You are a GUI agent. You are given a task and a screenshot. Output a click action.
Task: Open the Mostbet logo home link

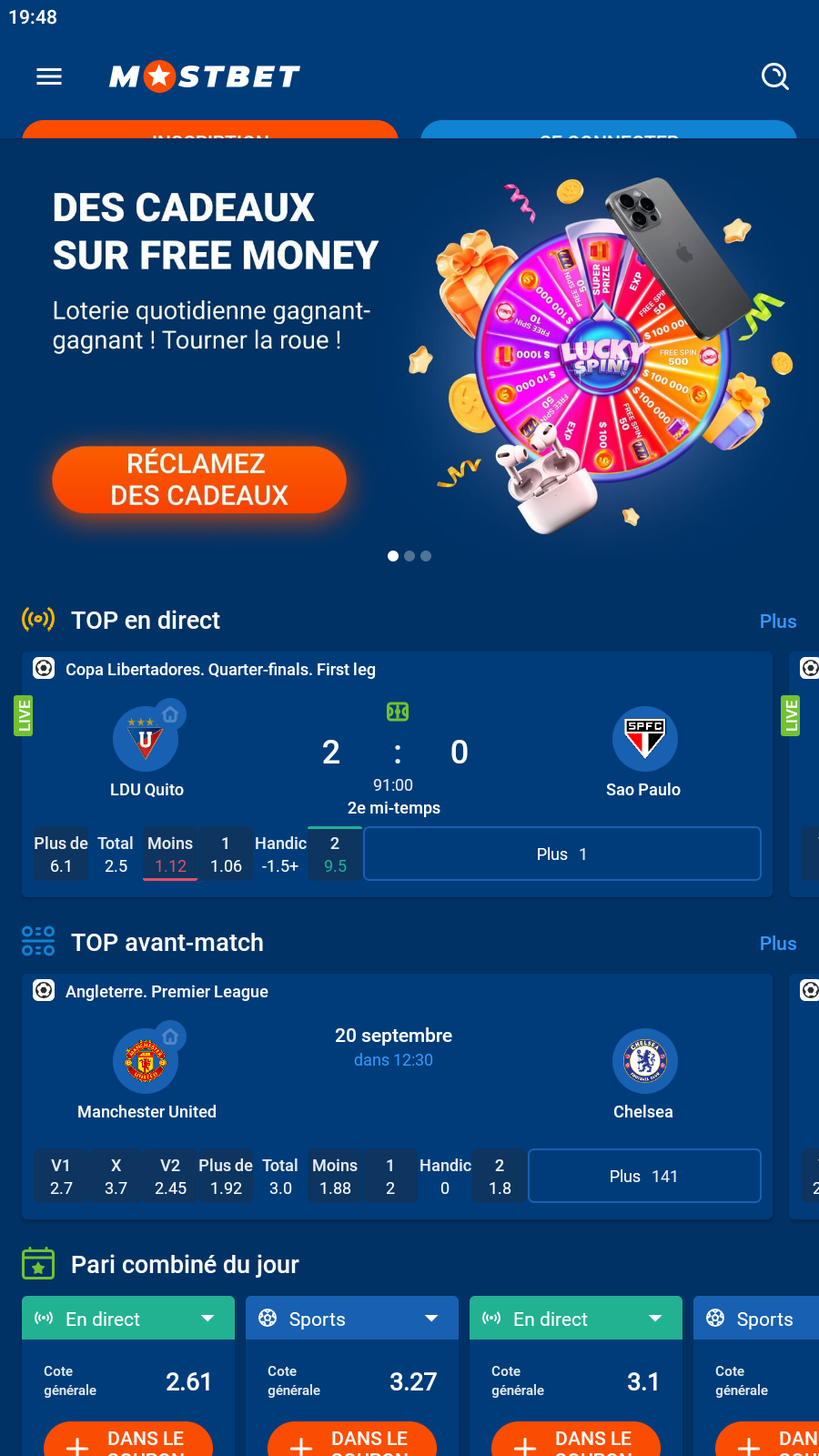point(205,76)
